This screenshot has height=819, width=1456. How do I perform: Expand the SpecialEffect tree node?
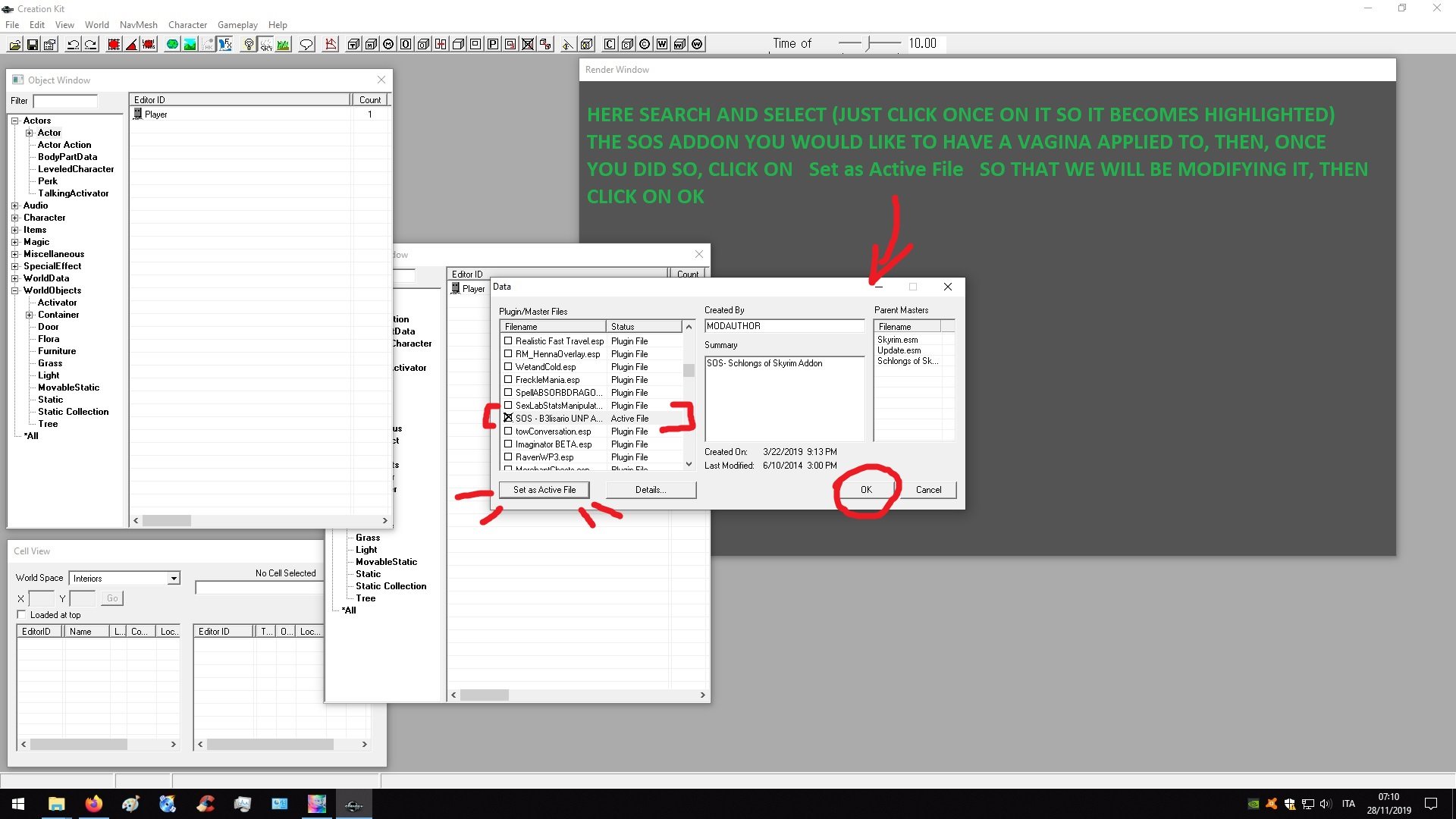pos(14,266)
